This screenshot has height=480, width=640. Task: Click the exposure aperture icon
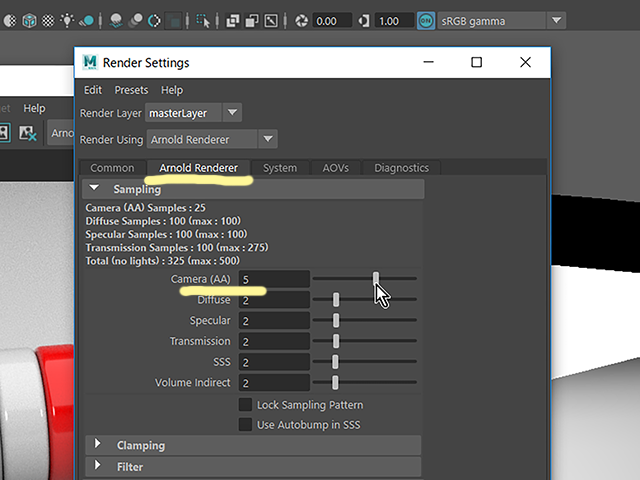click(x=302, y=20)
